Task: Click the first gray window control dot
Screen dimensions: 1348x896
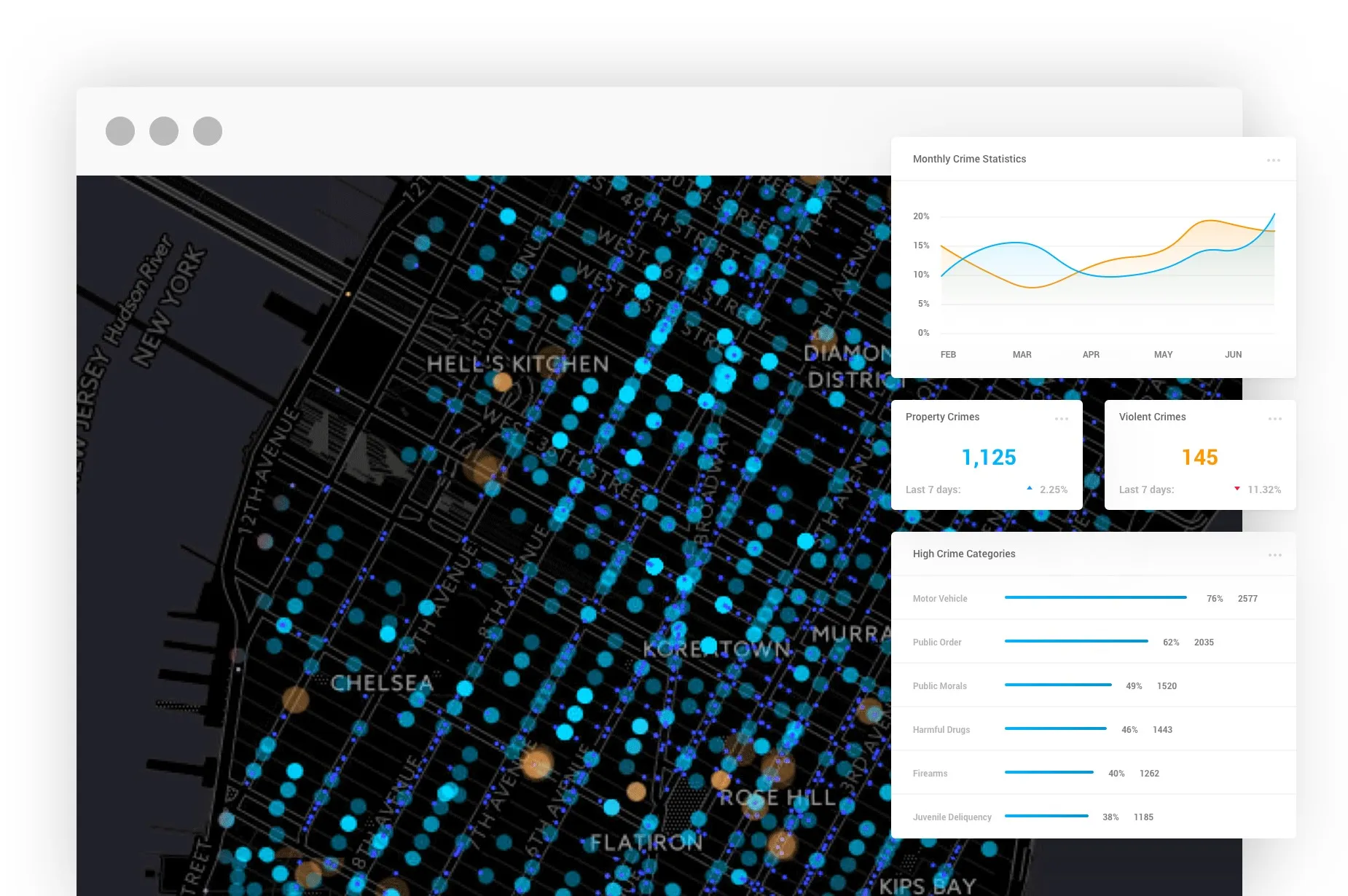Action: (x=120, y=131)
